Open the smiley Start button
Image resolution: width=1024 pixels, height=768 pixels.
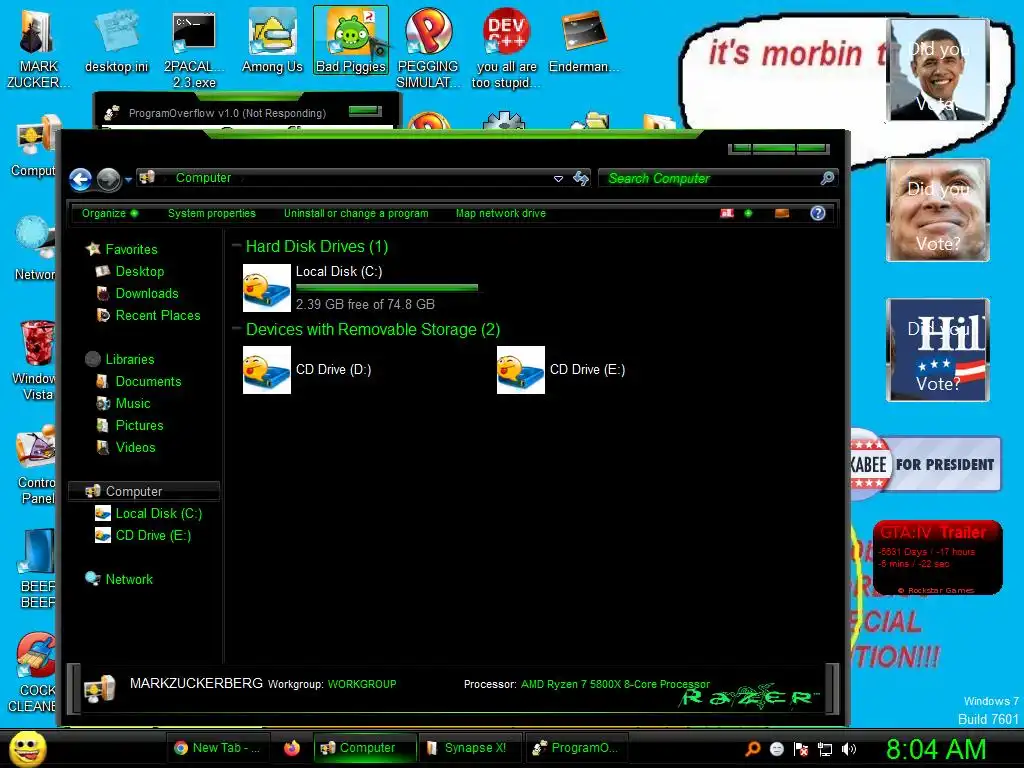tap(27, 748)
